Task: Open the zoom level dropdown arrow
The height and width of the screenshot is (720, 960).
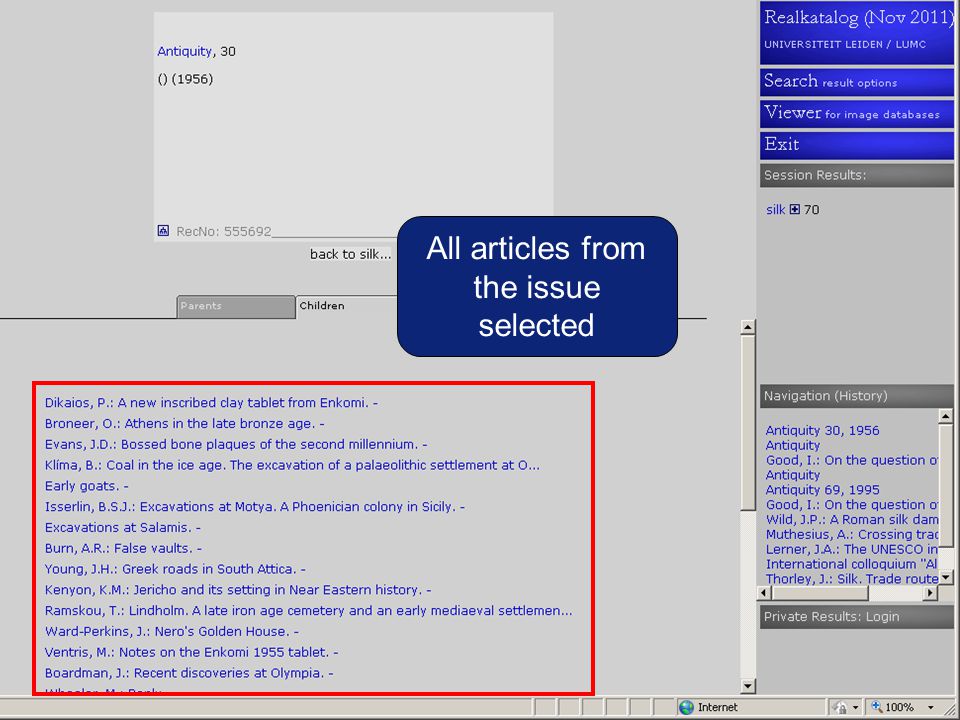Action: click(x=931, y=708)
